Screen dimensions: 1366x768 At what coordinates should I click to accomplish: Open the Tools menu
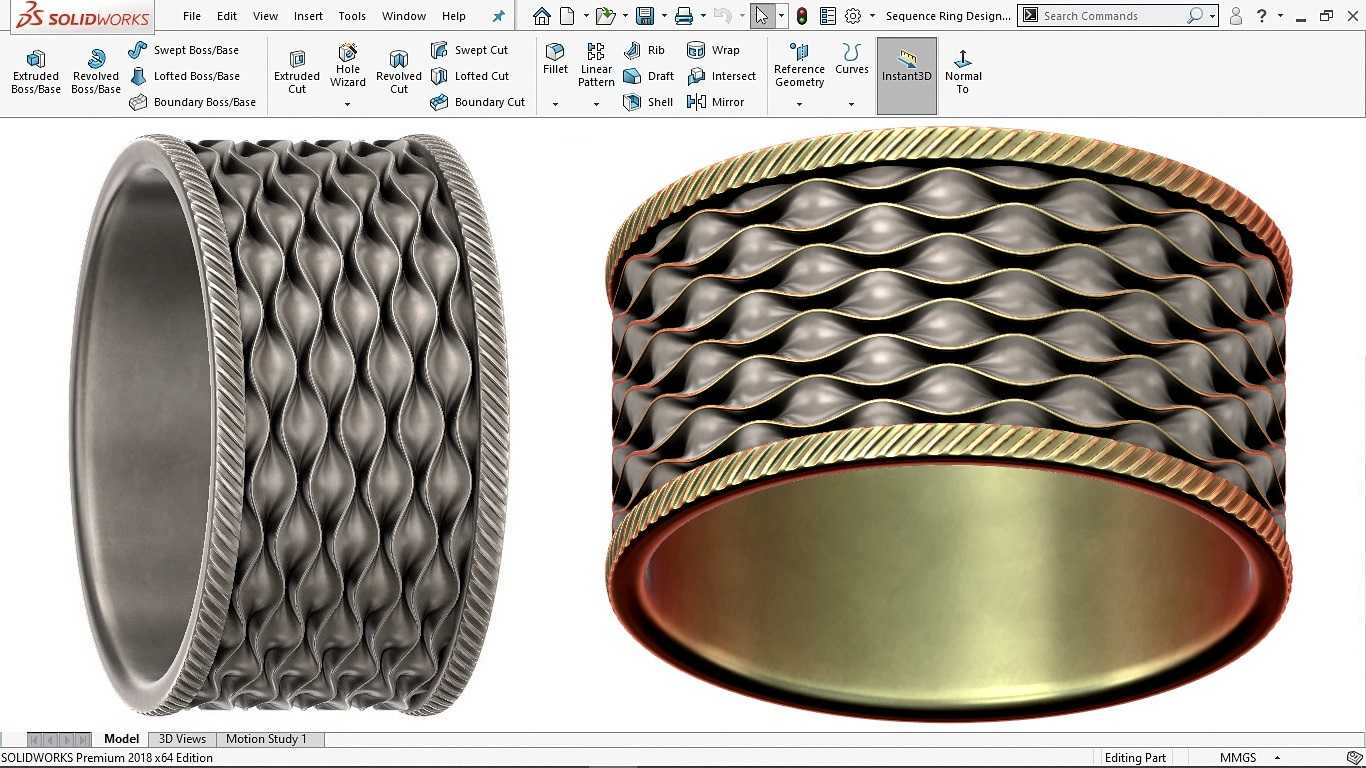(352, 16)
